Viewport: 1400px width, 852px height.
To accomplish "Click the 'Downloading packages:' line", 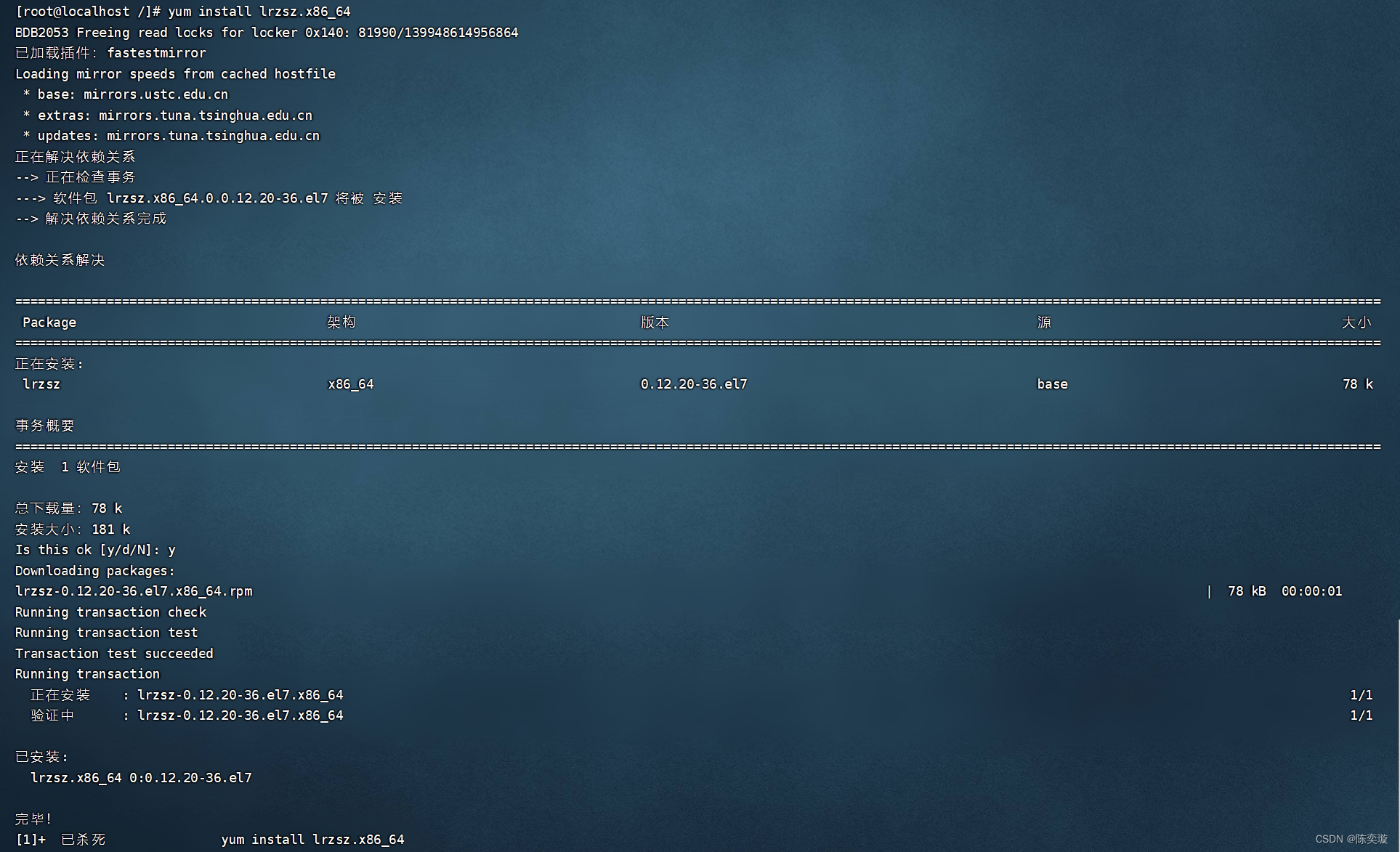I will (x=94, y=571).
